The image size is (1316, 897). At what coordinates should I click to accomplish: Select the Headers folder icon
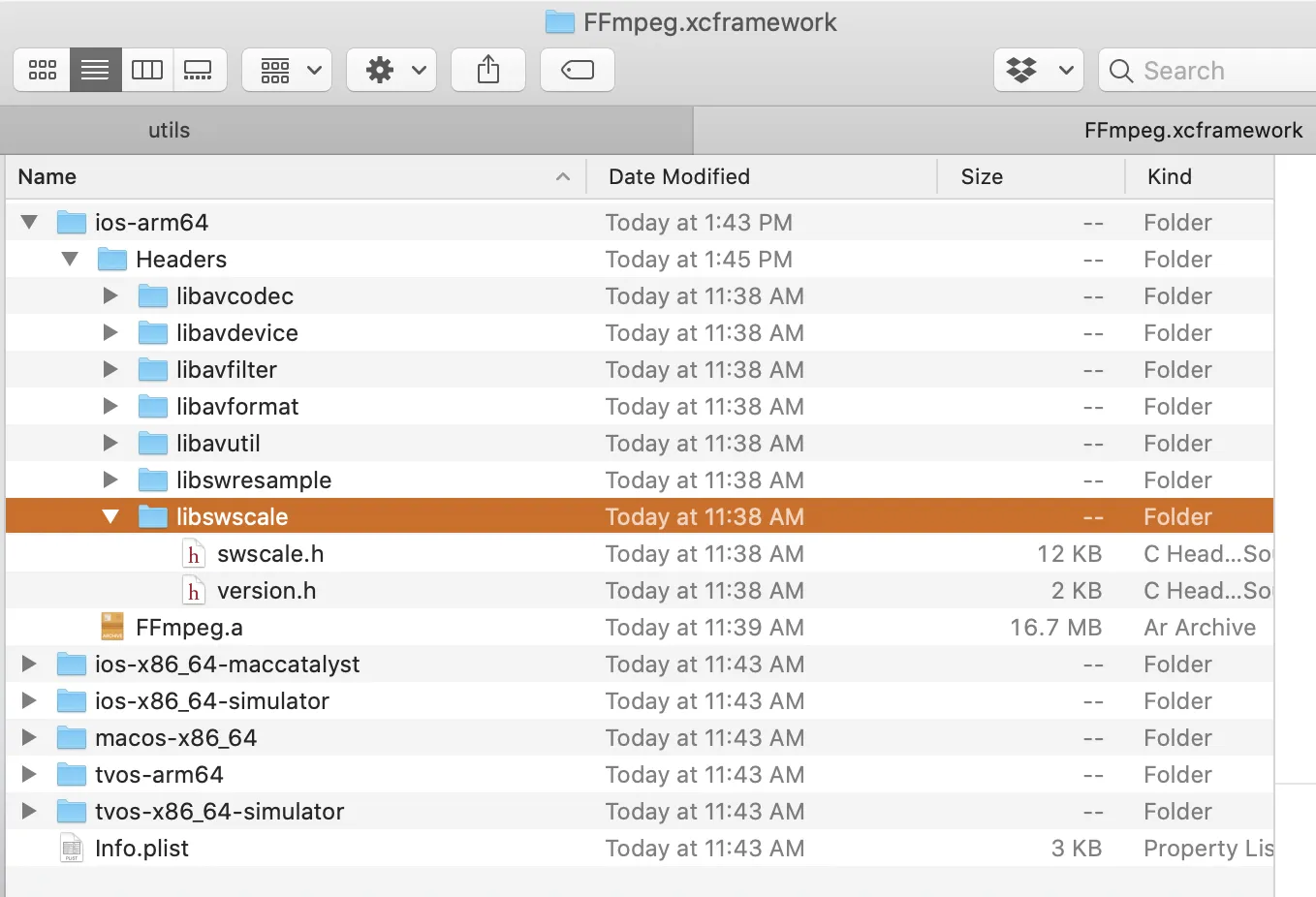click(112, 260)
